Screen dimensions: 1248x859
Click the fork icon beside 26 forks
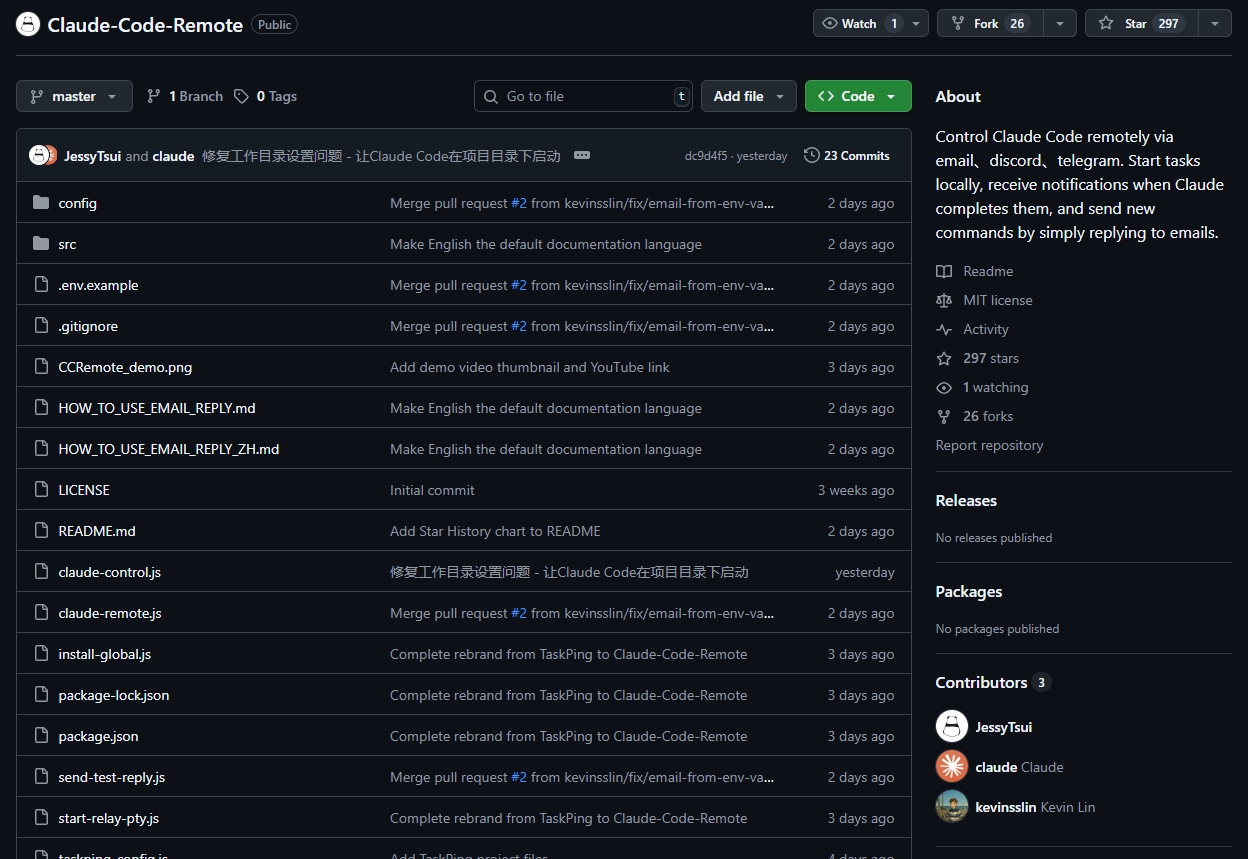(944, 416)
